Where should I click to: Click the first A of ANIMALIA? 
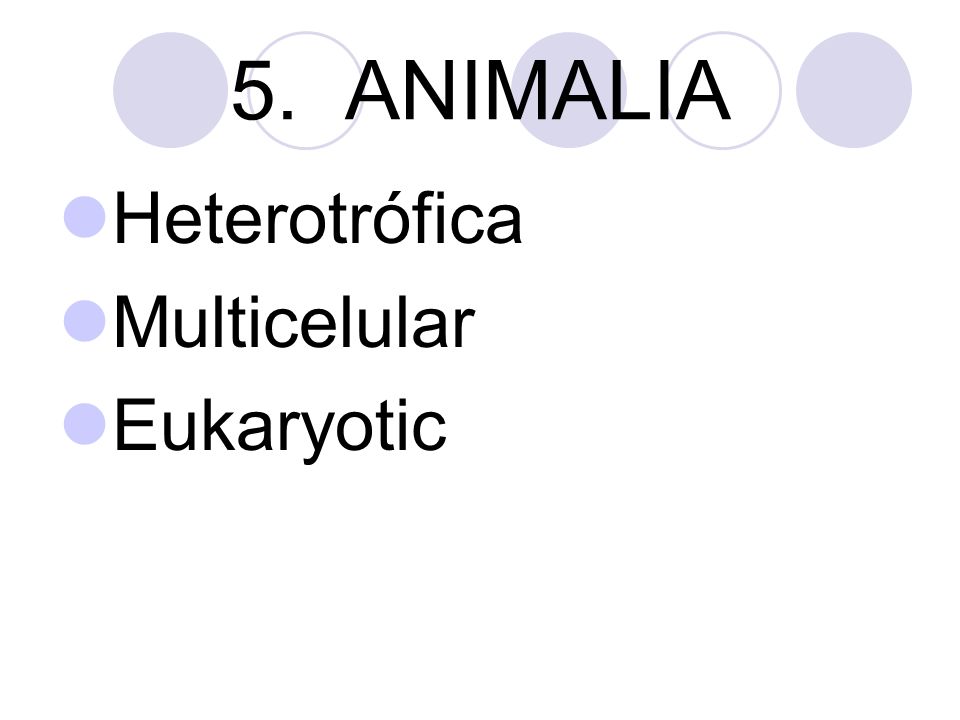pyautogui.click(x=374, y=91)
